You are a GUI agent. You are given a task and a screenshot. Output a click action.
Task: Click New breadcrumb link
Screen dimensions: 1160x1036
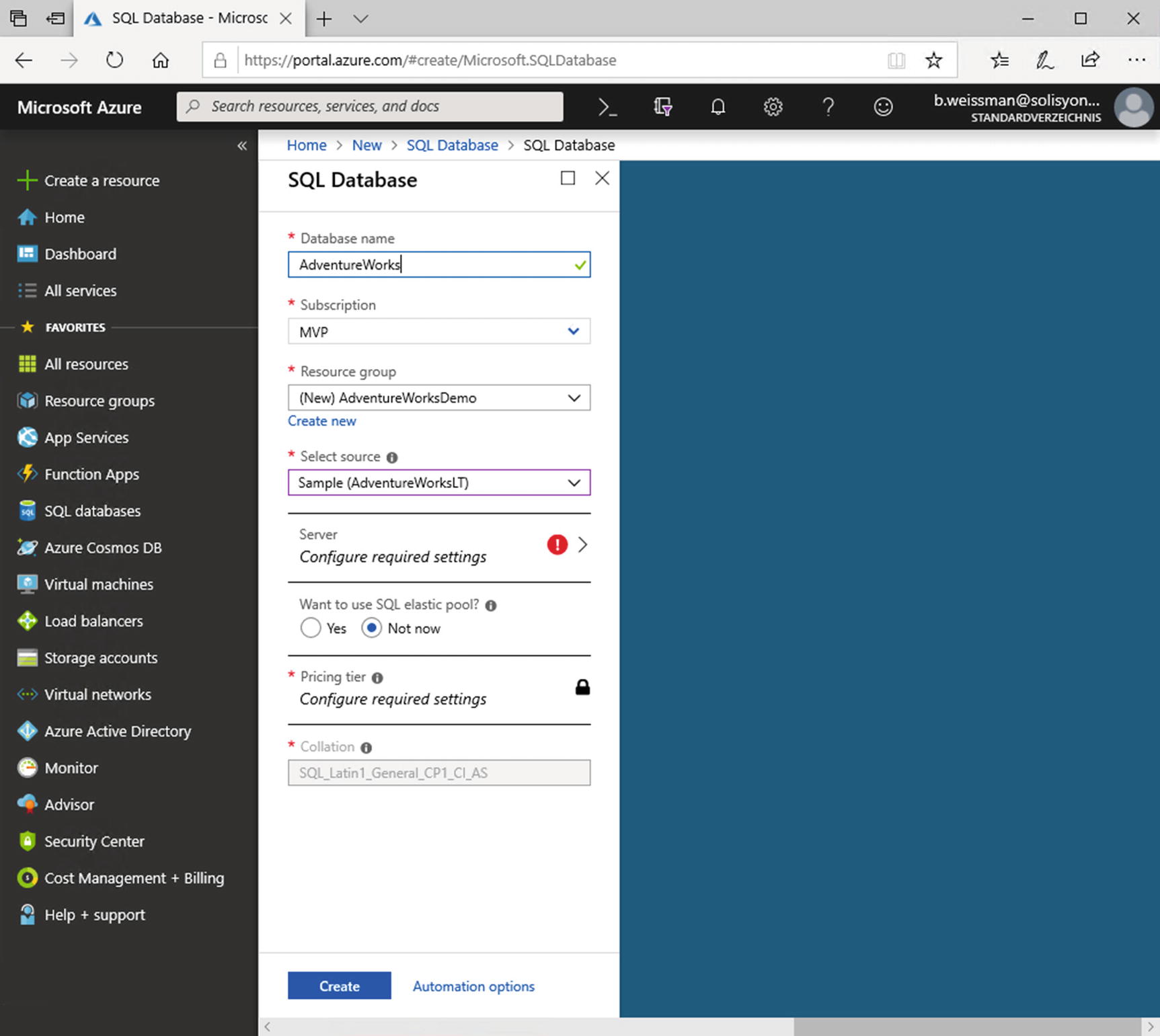pyautogui.click(x=366, y=145)
